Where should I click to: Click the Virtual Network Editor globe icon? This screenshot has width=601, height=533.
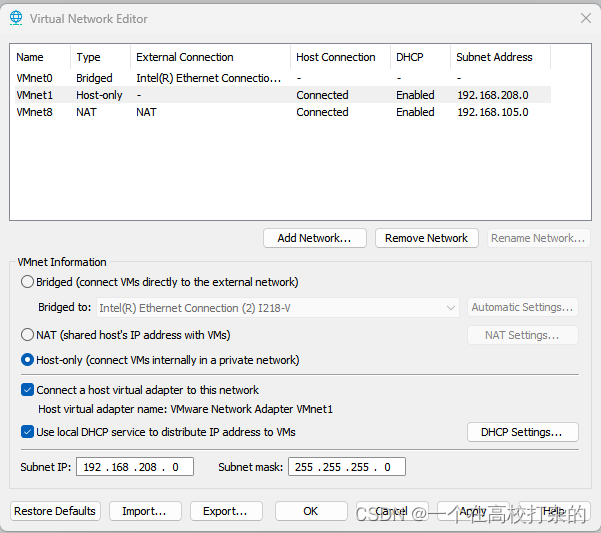16,18
